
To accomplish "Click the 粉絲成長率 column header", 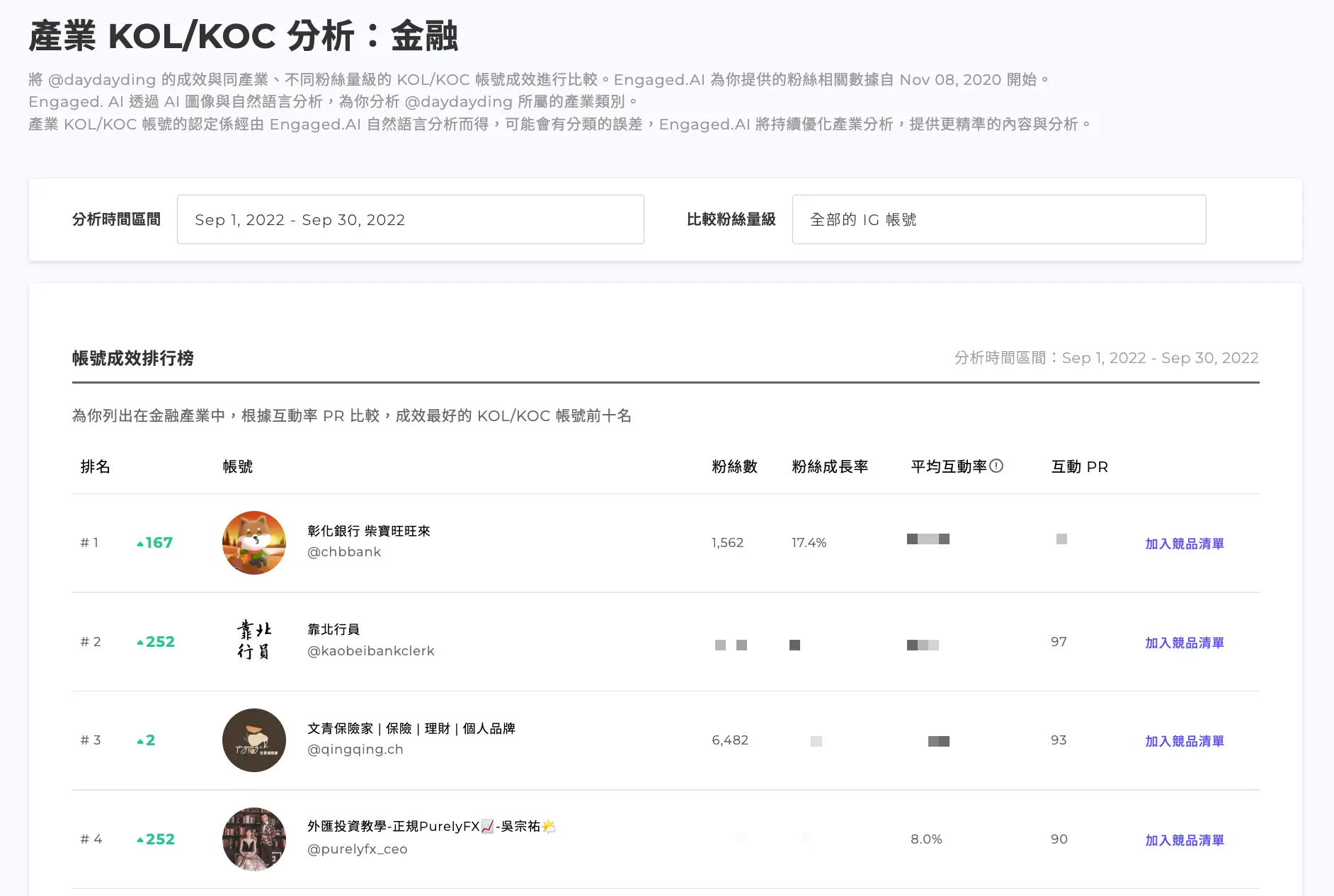I will (830, 466).
